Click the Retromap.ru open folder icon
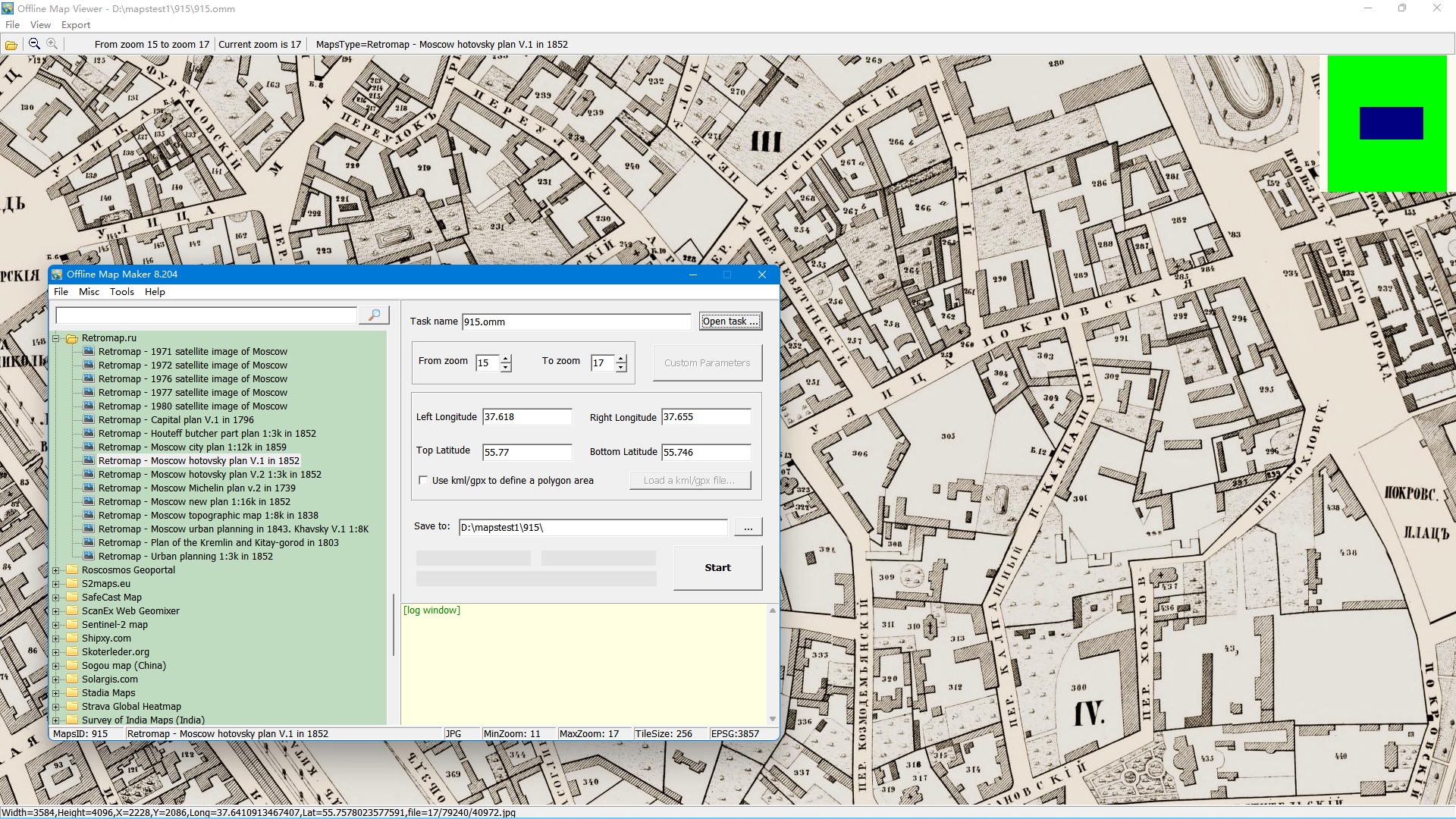1456x819 pixels. [72, 338]
